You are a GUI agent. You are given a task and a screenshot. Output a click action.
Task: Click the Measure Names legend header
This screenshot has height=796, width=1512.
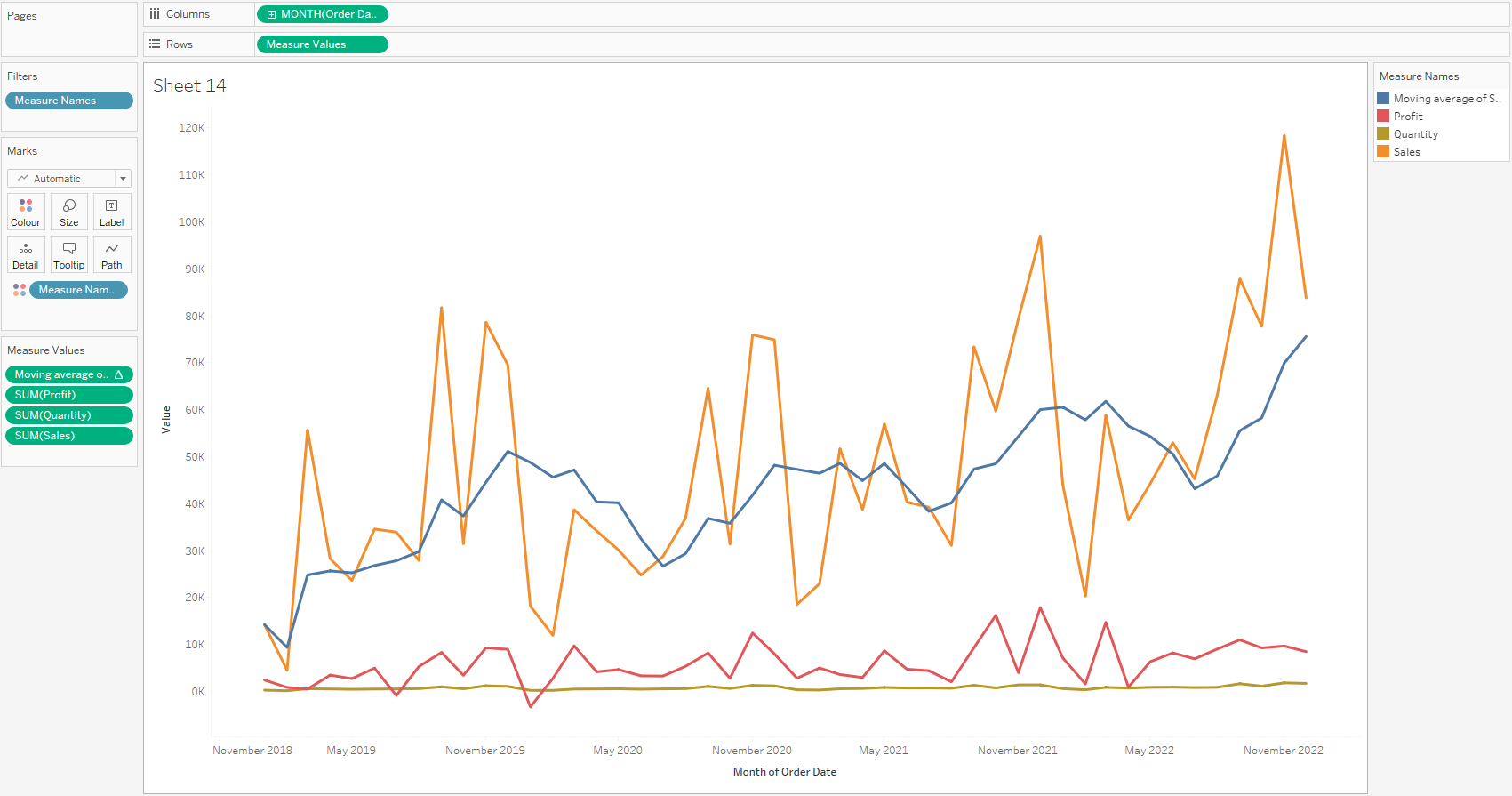pos(1419,76)
